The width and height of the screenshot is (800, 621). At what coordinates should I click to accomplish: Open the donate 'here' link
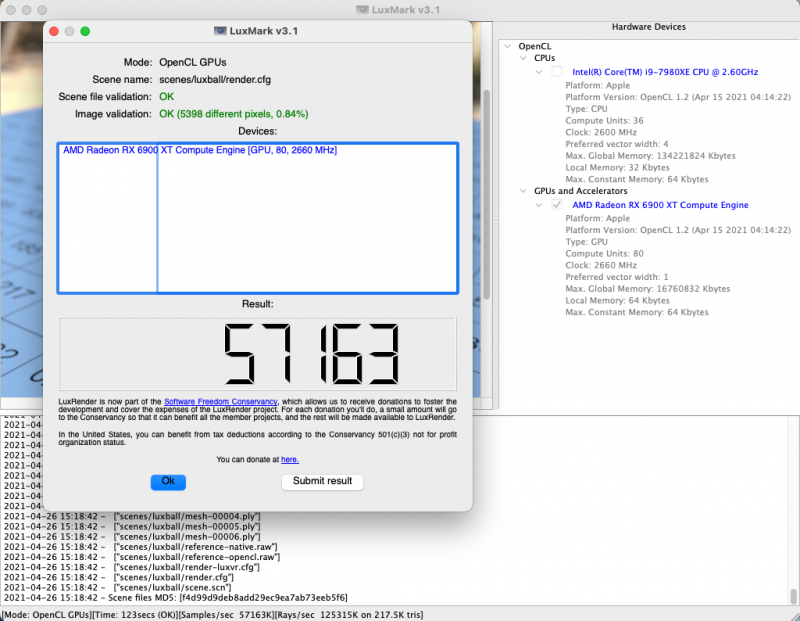coord(290,459)
